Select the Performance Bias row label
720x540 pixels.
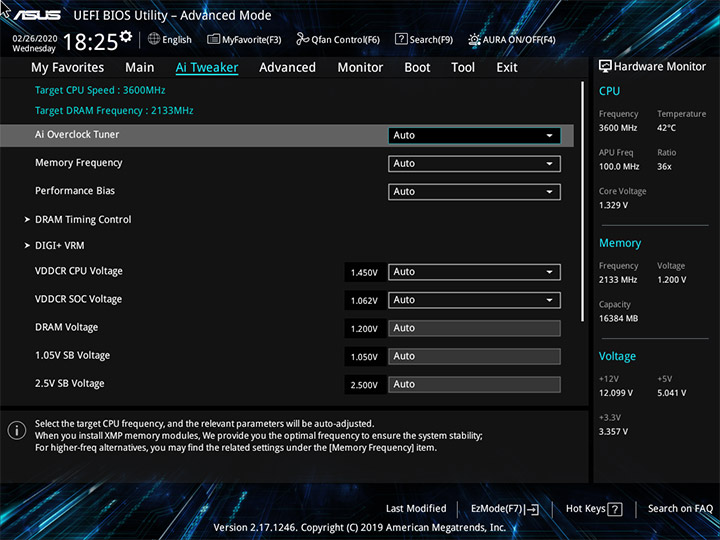pyautogui.click(x=75, y=191)
